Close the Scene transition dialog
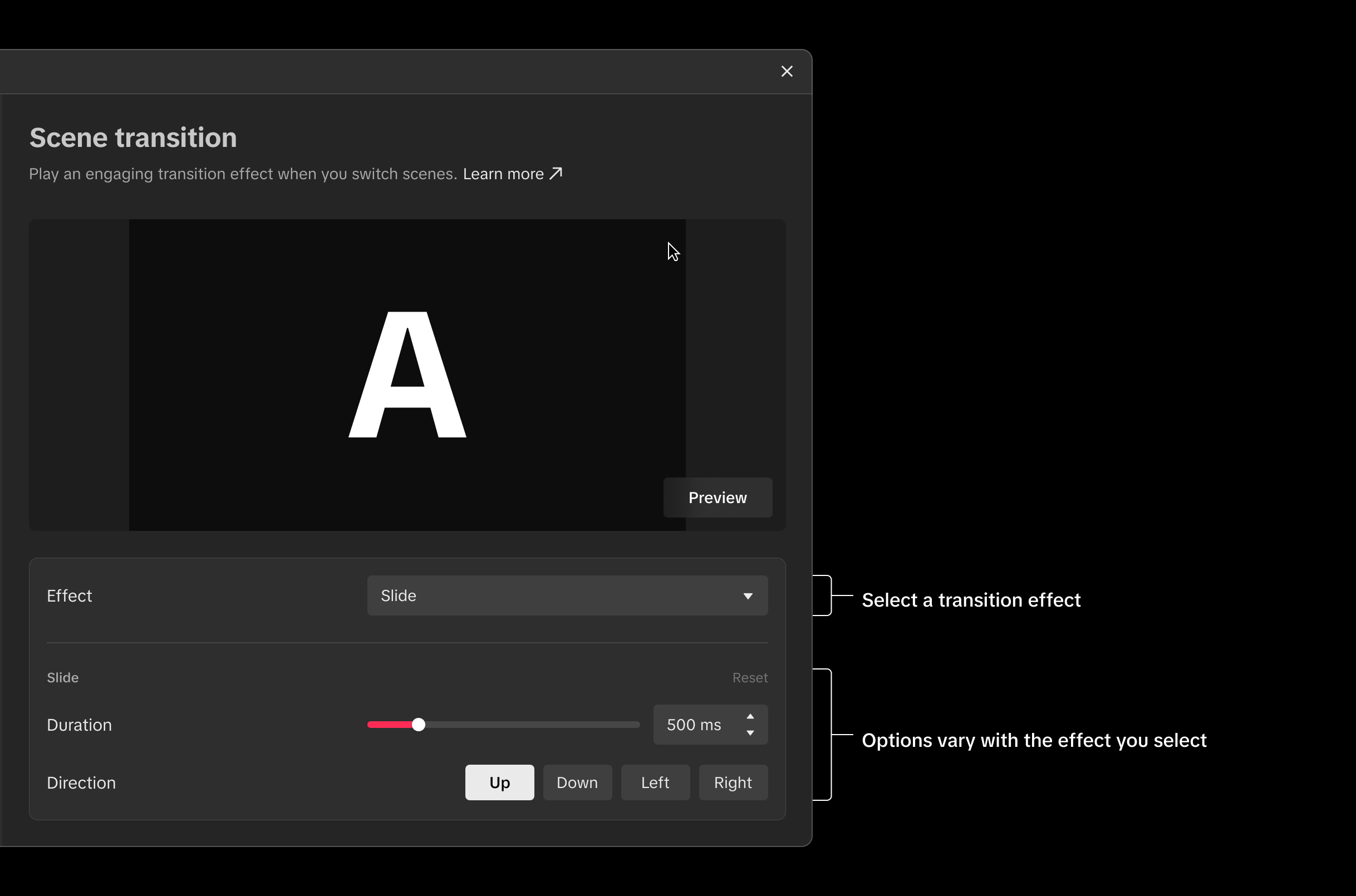Viewport: 1356px width, 896px height. 787,71
